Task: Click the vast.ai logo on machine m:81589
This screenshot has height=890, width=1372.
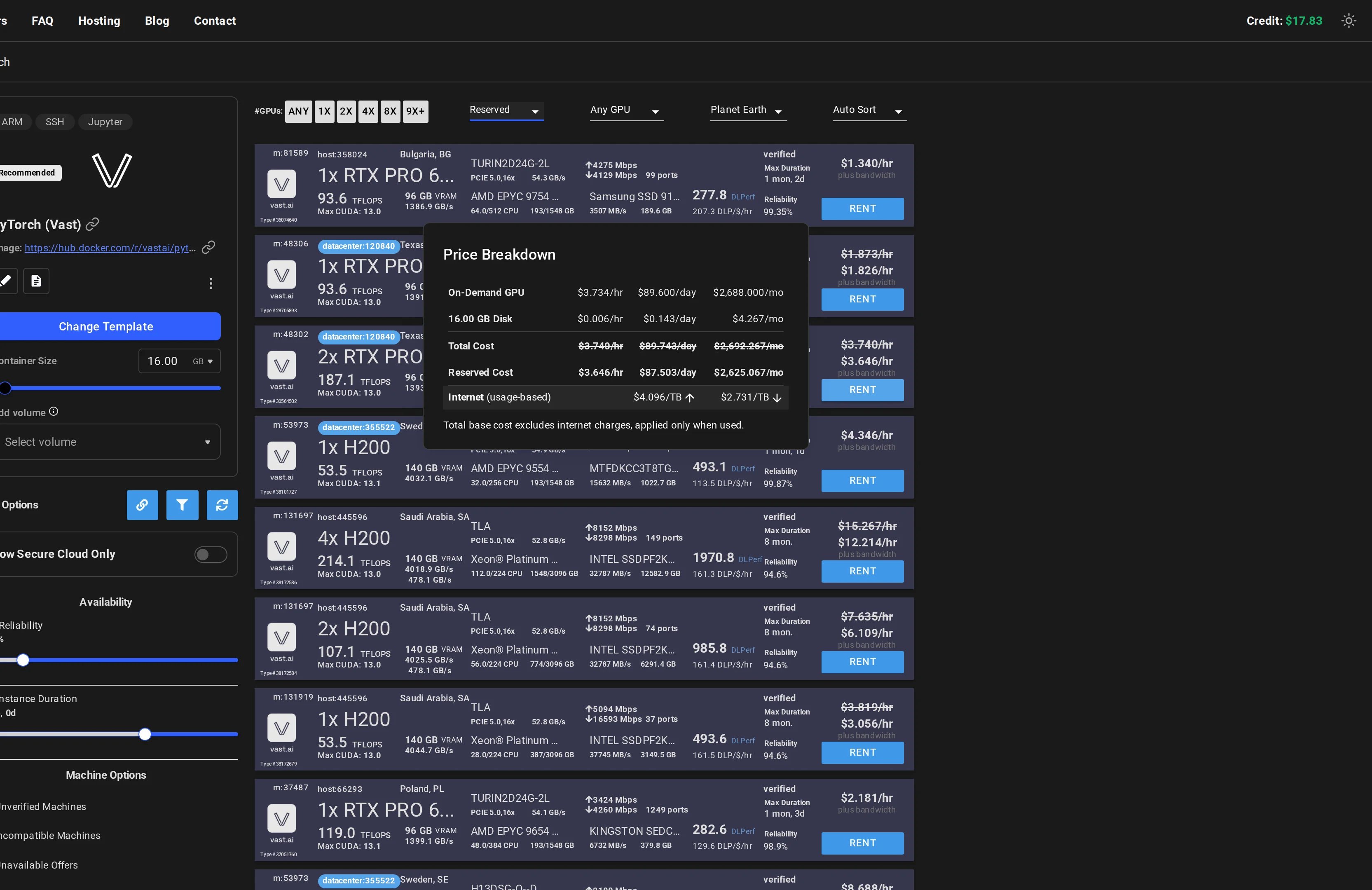Action: point(281,185)
